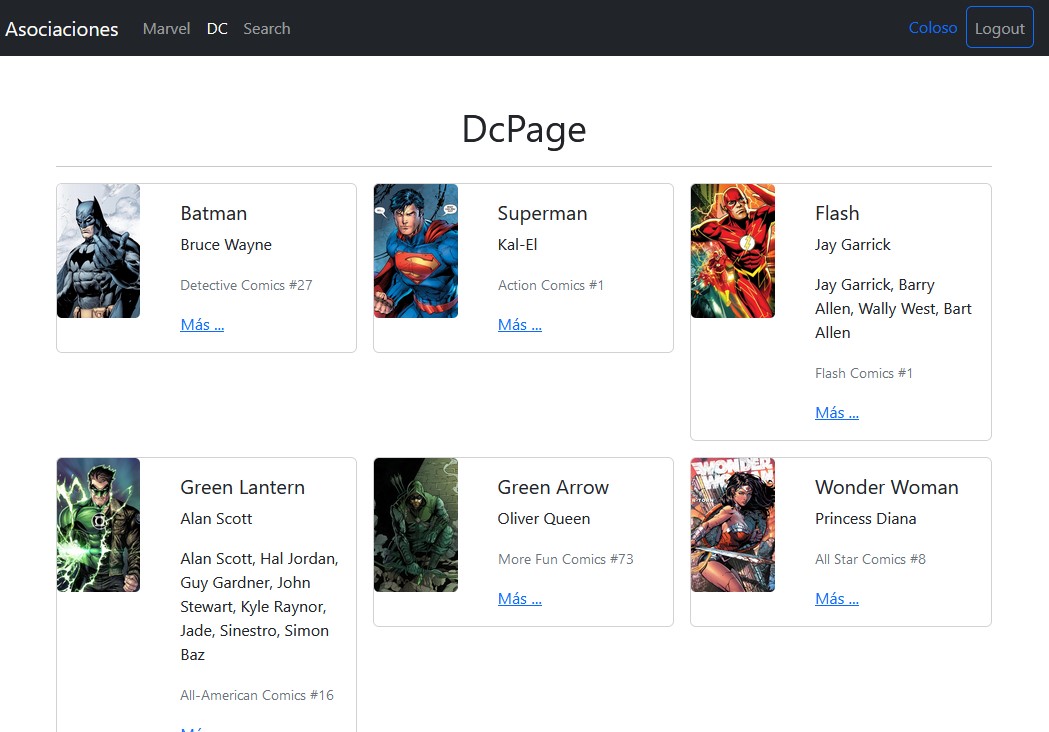The image size is (1049, 732).
Task: Open the Search page
Action: (267, 29)
